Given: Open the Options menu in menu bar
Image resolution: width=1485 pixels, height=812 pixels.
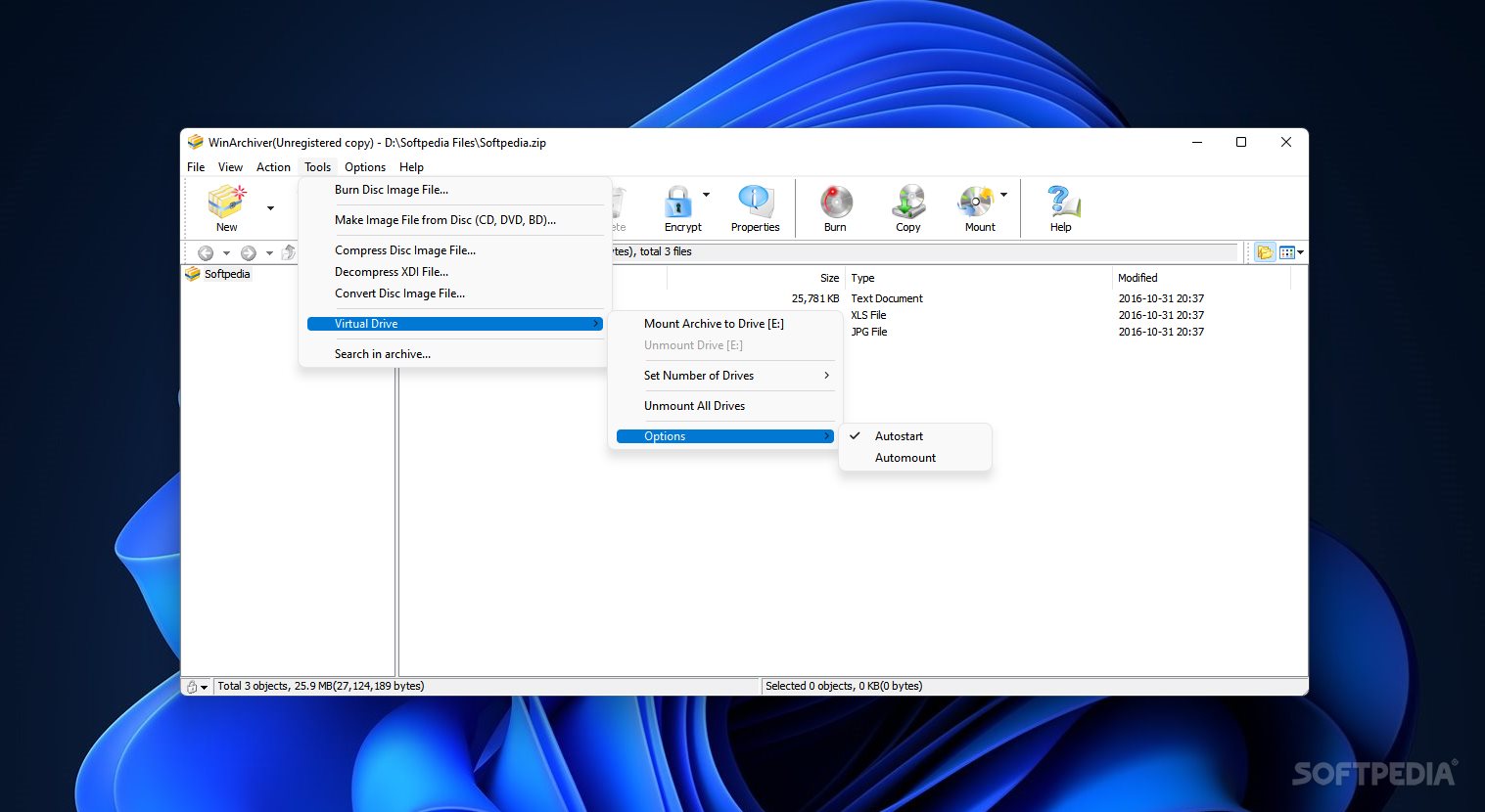Looking at the screenshot, I should pyautogui.click(x=365, y=167).
